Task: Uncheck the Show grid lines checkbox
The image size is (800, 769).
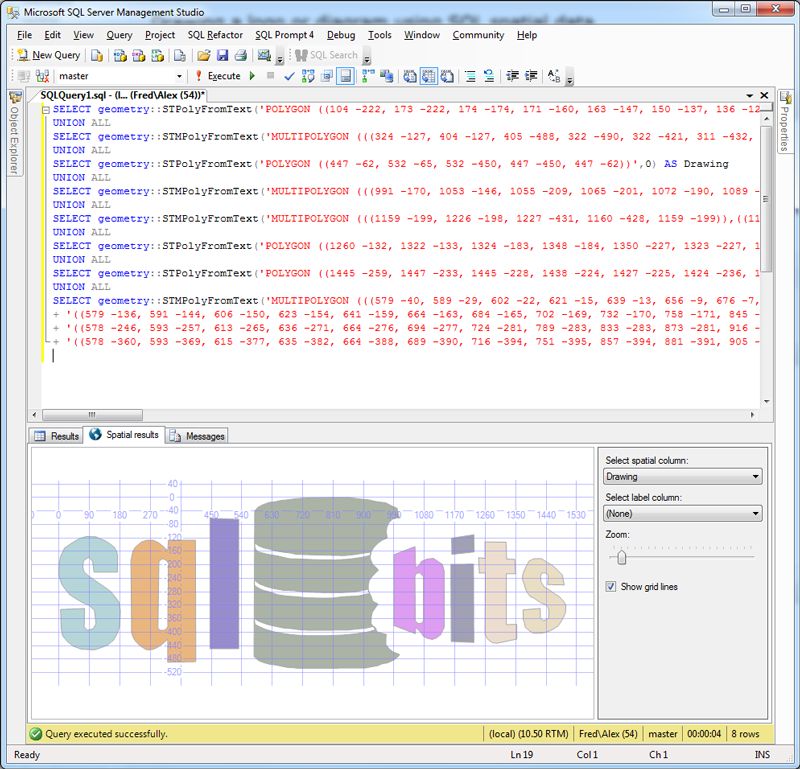Action: (611, 586)
